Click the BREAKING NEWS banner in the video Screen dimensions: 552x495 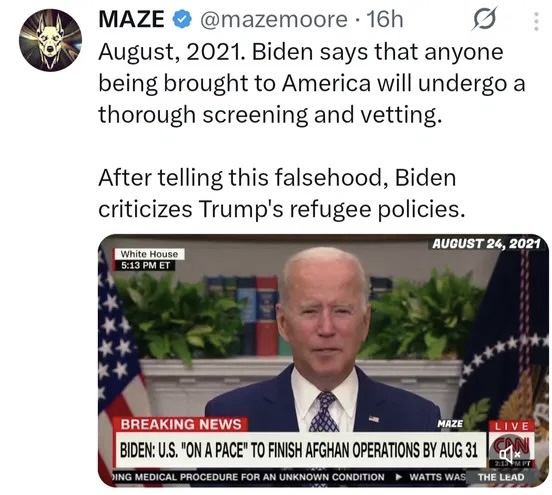coord(181,424)
